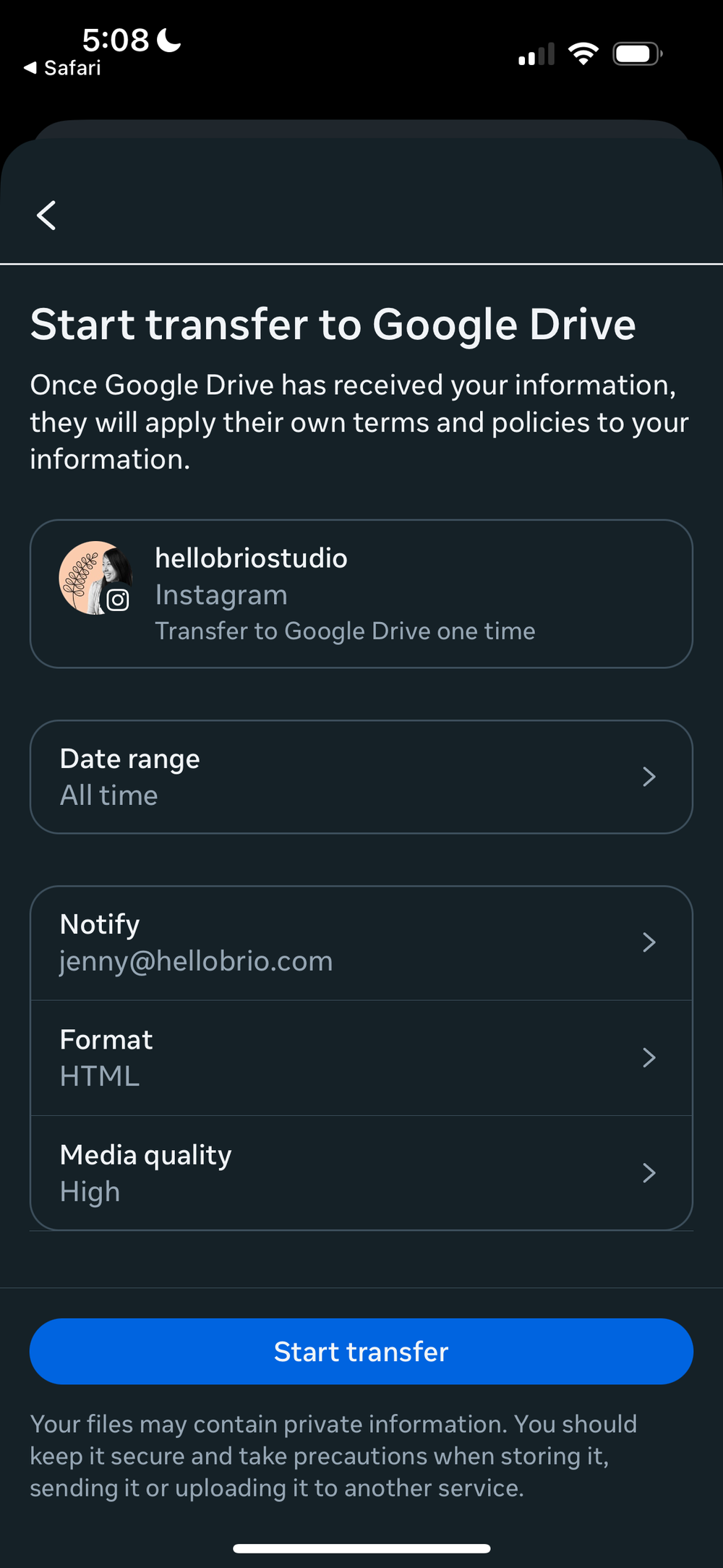Expand the Format chevron arrow

(x=649, y=1057)
